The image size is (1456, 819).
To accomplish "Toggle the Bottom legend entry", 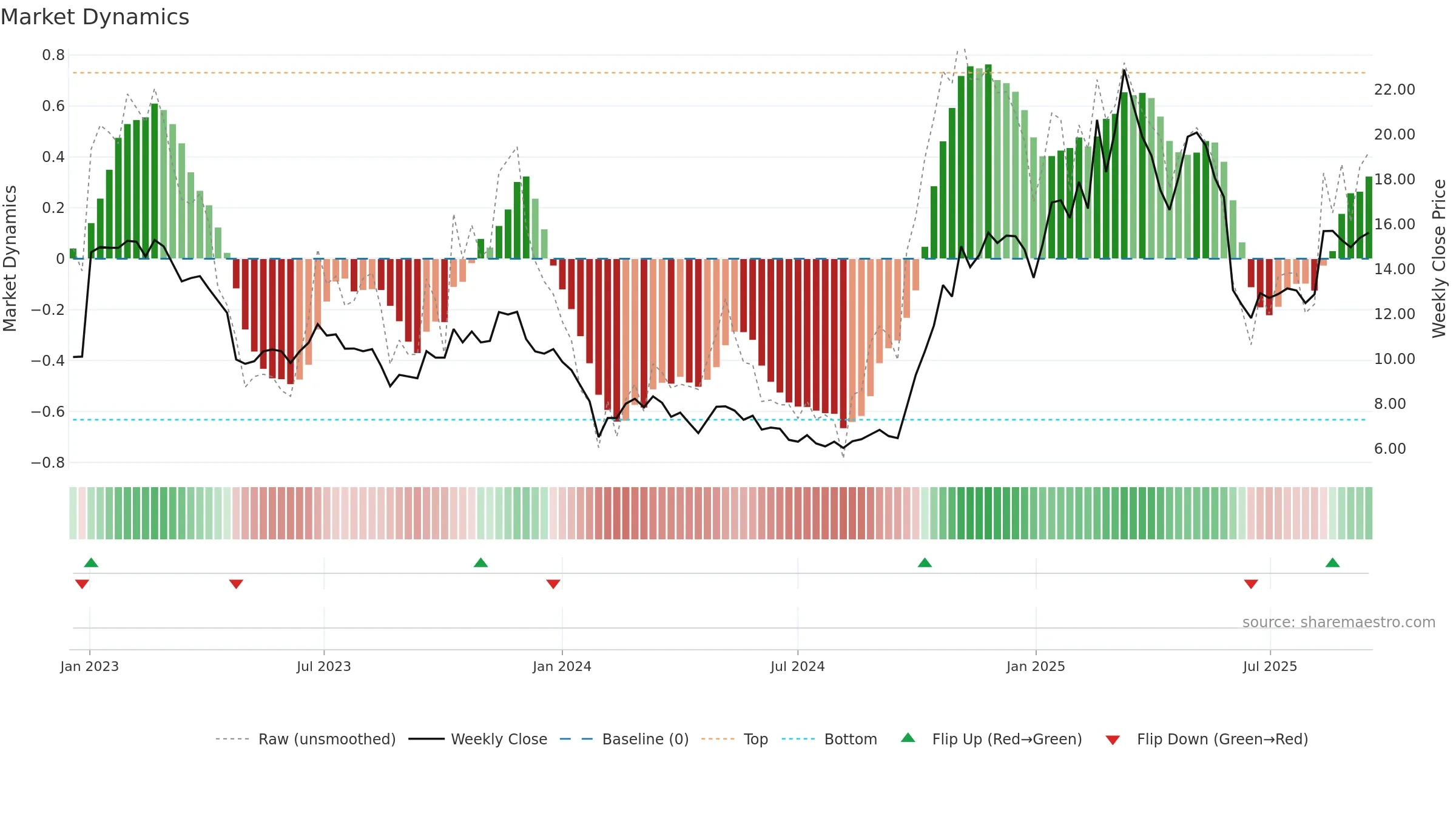I will 829,739.
